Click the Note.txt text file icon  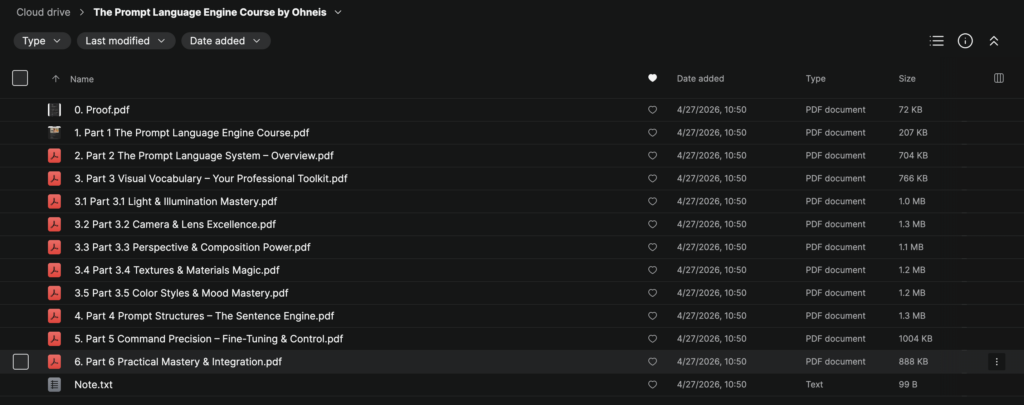(54, 385)
